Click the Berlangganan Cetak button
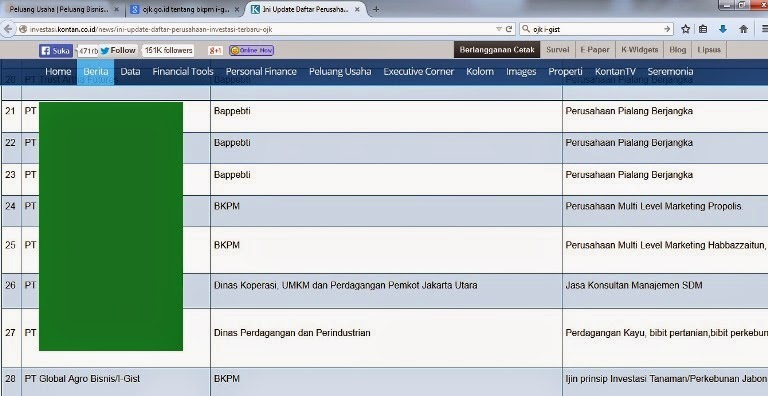 497,50
